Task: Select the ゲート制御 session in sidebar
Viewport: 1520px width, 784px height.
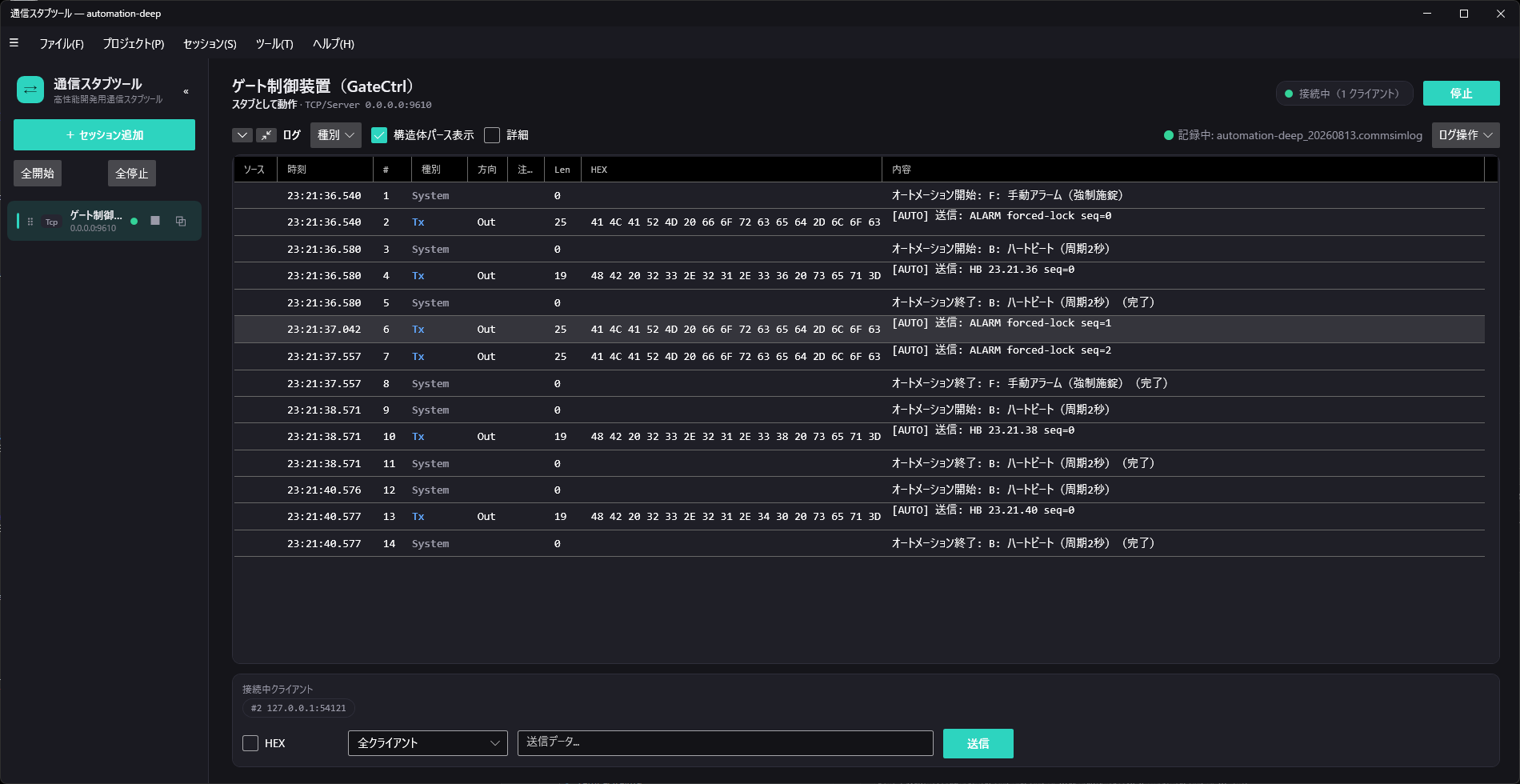Action: pyautogui.click(x=104, y=221)
